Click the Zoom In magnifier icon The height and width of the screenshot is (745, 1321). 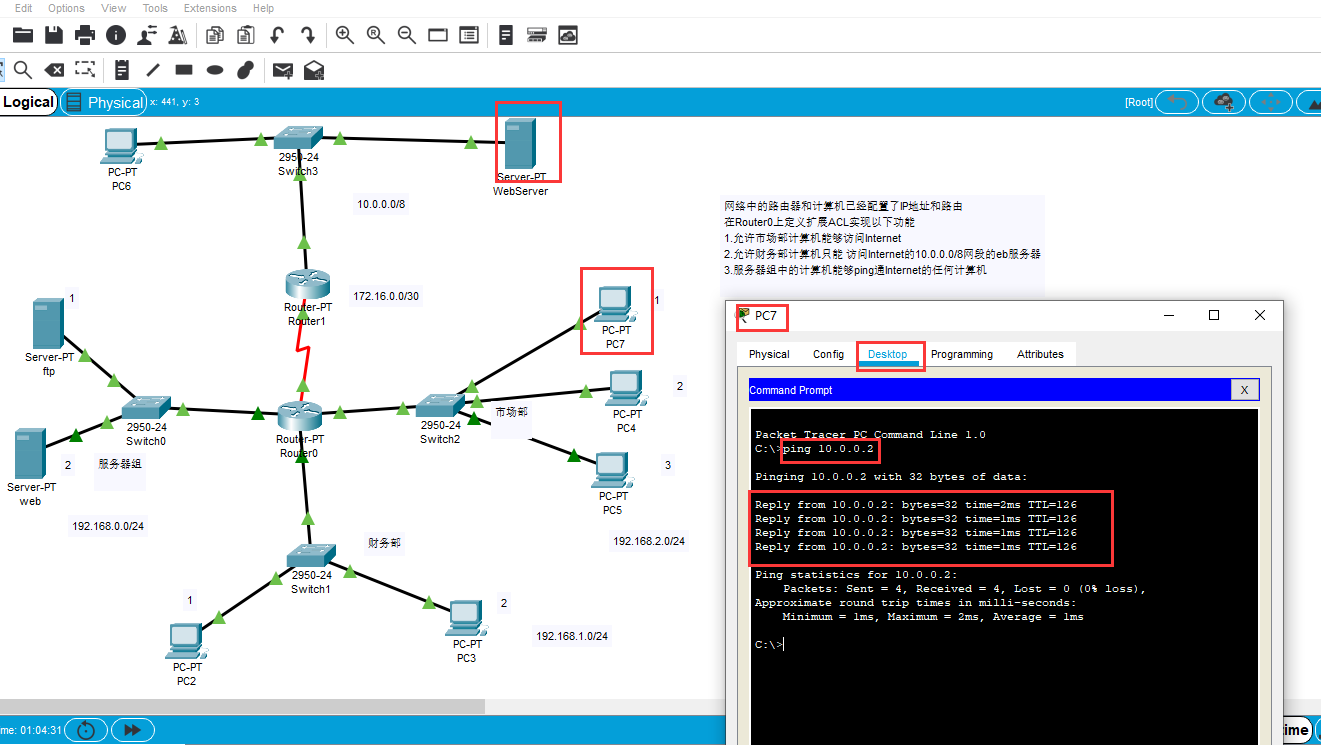tap(345, 36)
